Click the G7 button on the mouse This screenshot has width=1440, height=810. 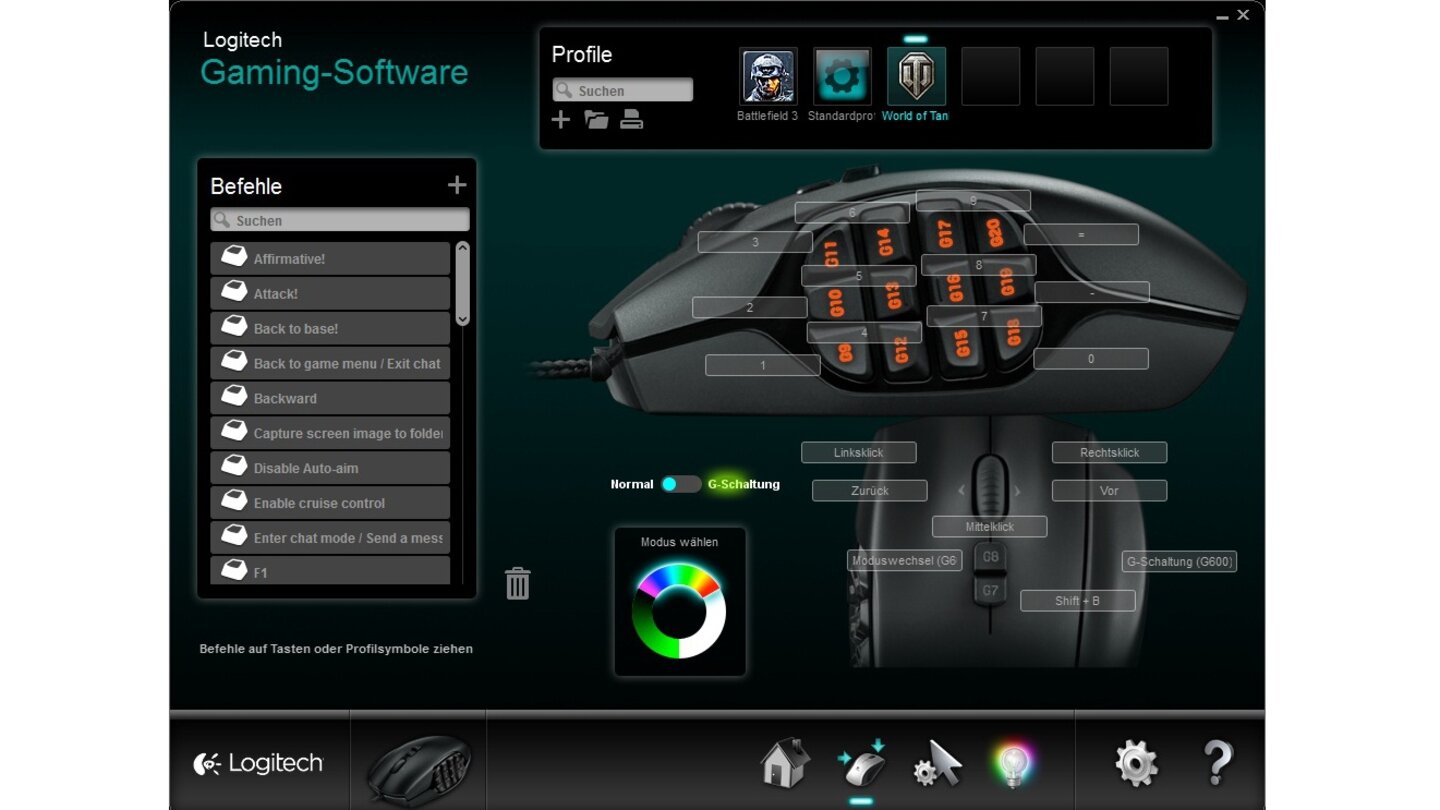pos(990,590)
